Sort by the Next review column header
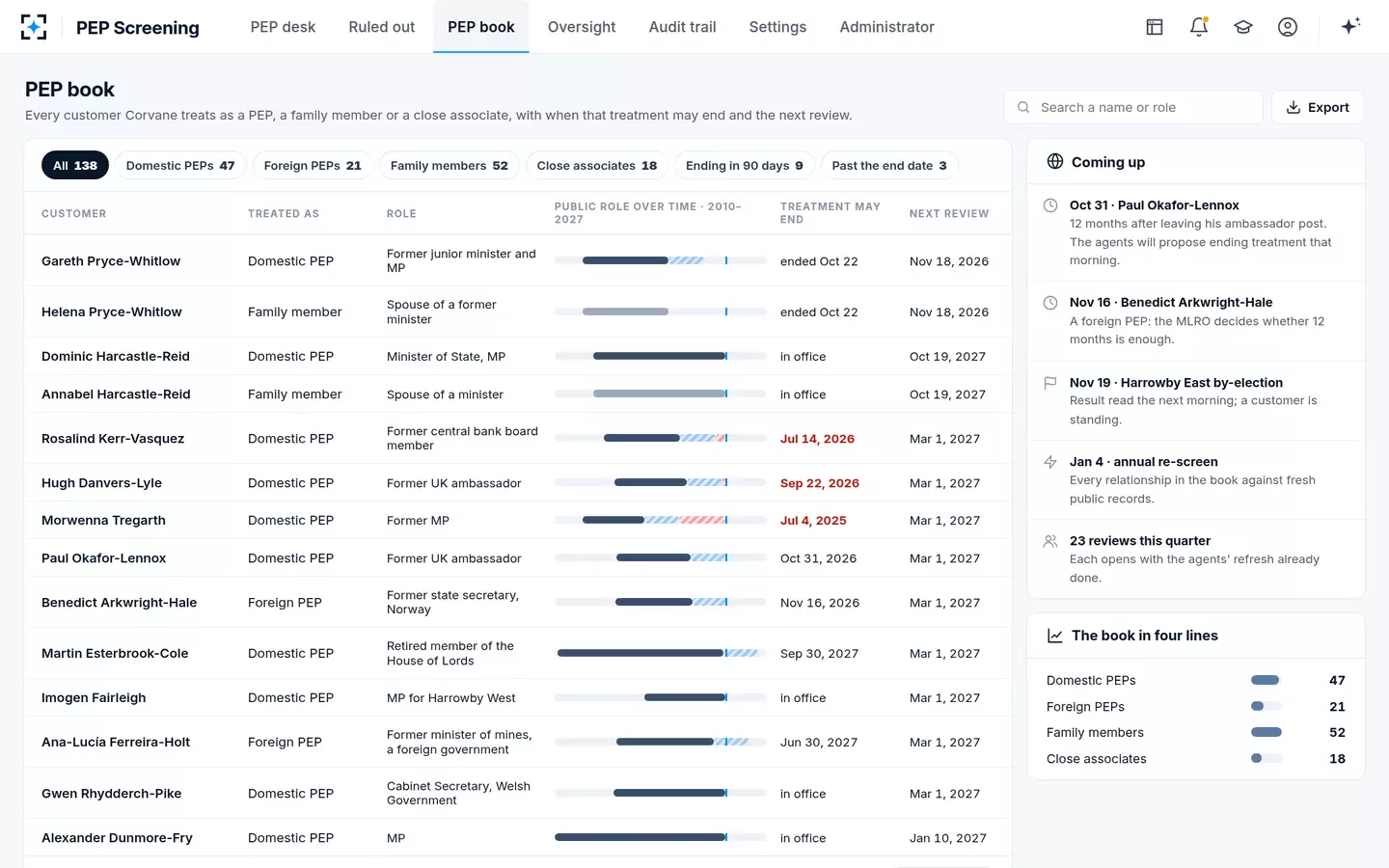The image size is (1389, 868). [x=949, y=214]
